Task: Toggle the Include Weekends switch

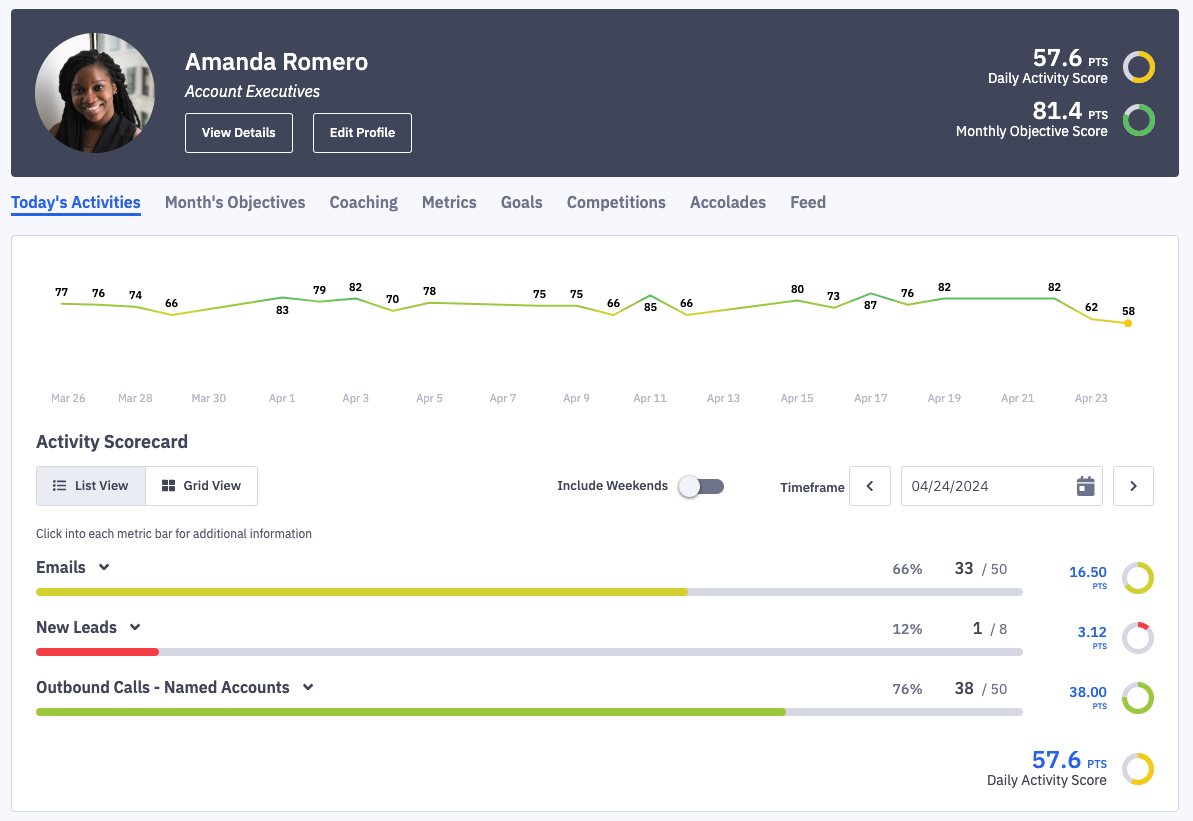Action: 700,486
